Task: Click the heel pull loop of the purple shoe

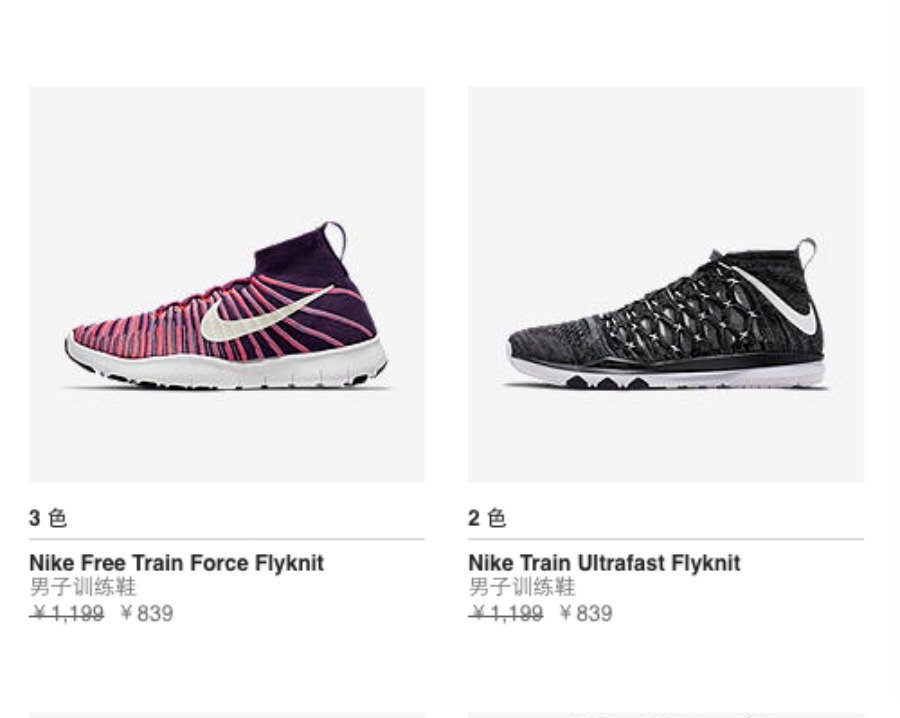Action: click(334, 237)
